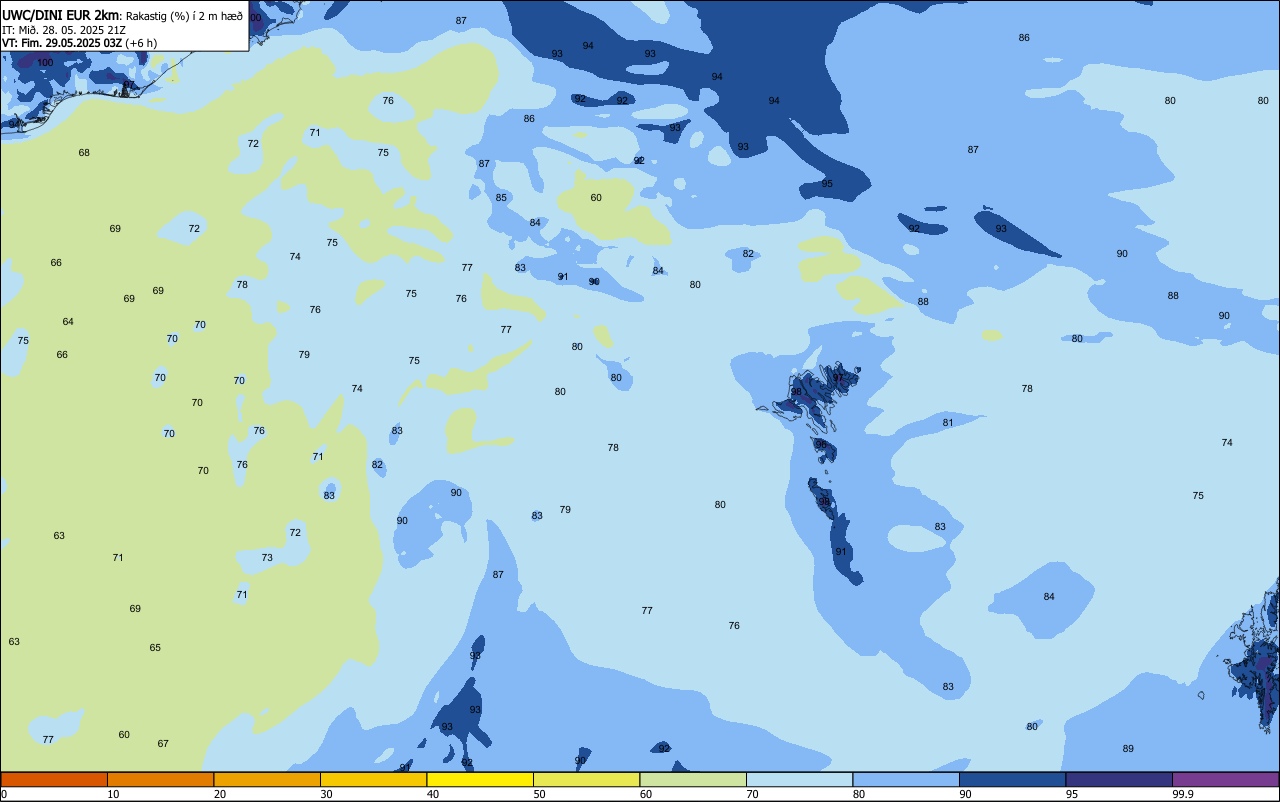Click the 0 label under the color bar
1280x802 pixels.
[4, 794]
